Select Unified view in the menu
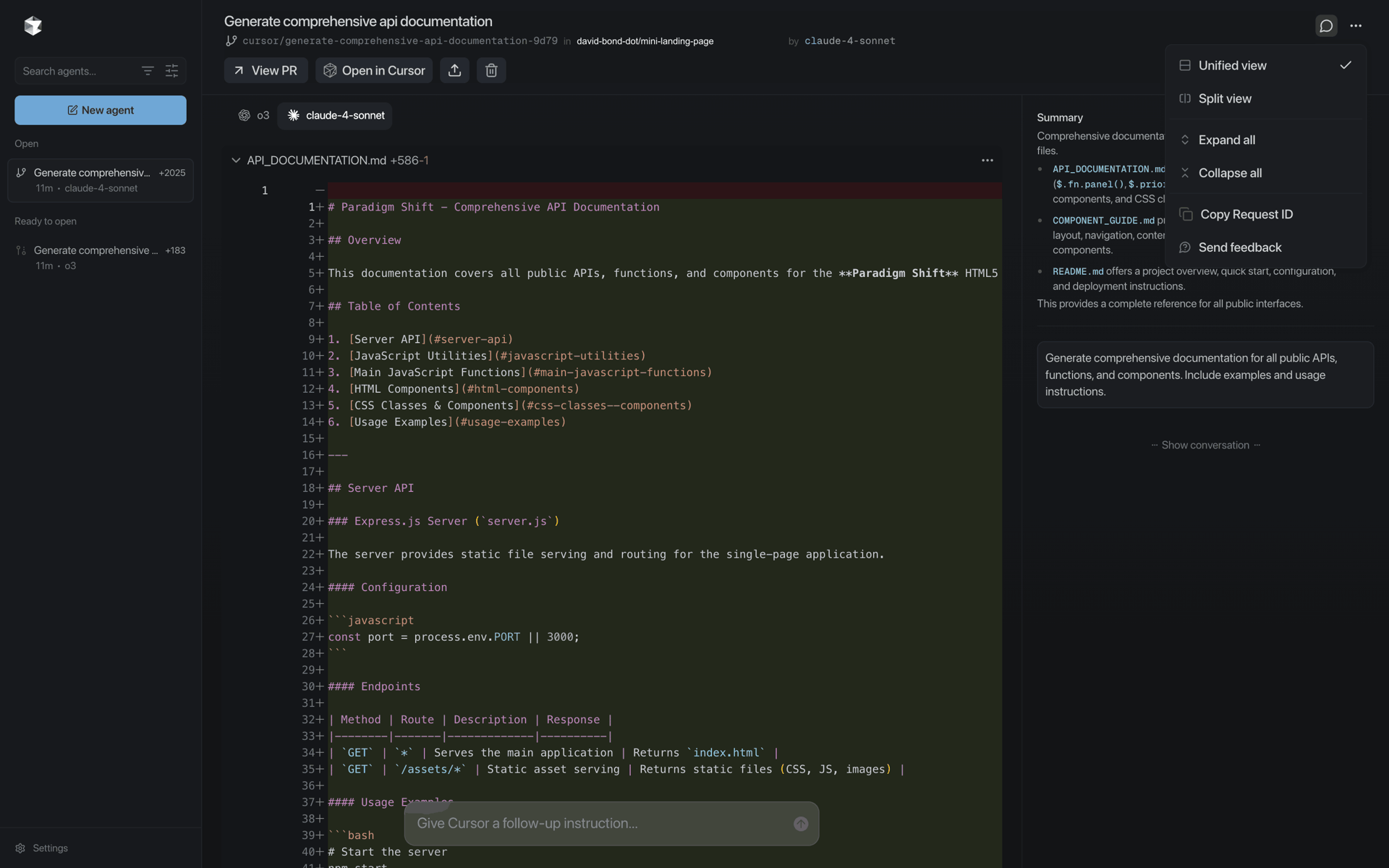The width and height of the screenshot is (1389, 868). tap(1265, 65)
